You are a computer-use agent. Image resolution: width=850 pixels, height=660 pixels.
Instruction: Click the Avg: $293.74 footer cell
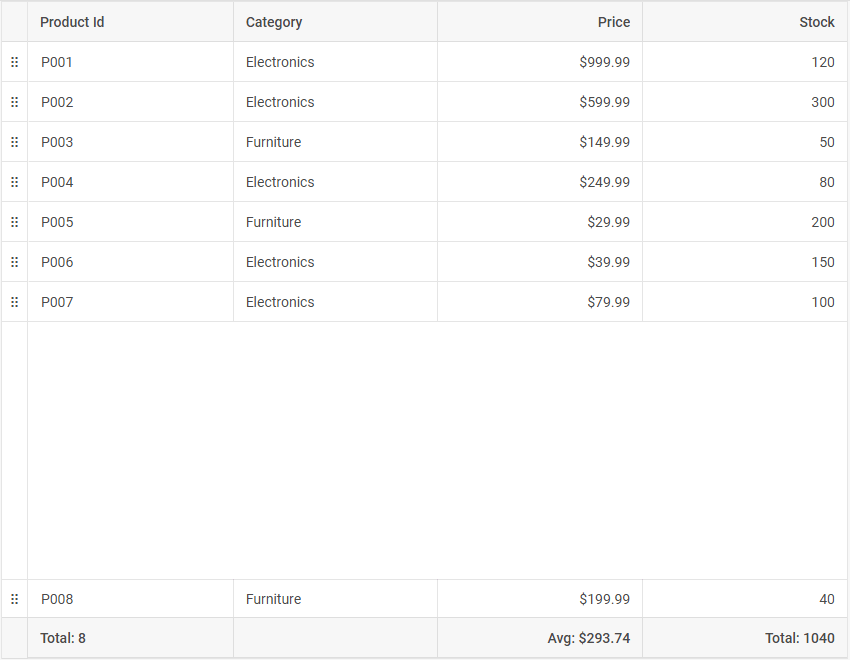point(588,638)
